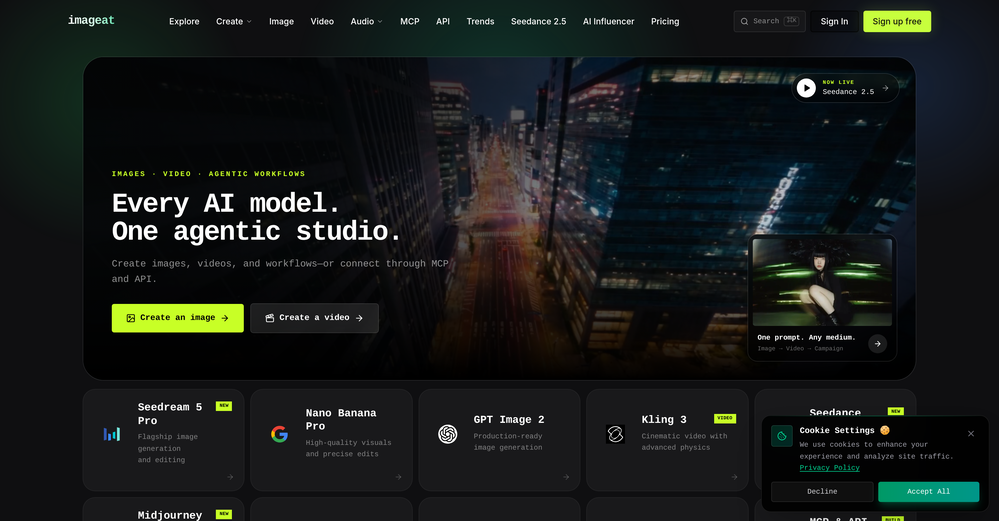Viewport: 999px width, 521px height.
Task: Open the Midjourney card
Action: [163, 510]
